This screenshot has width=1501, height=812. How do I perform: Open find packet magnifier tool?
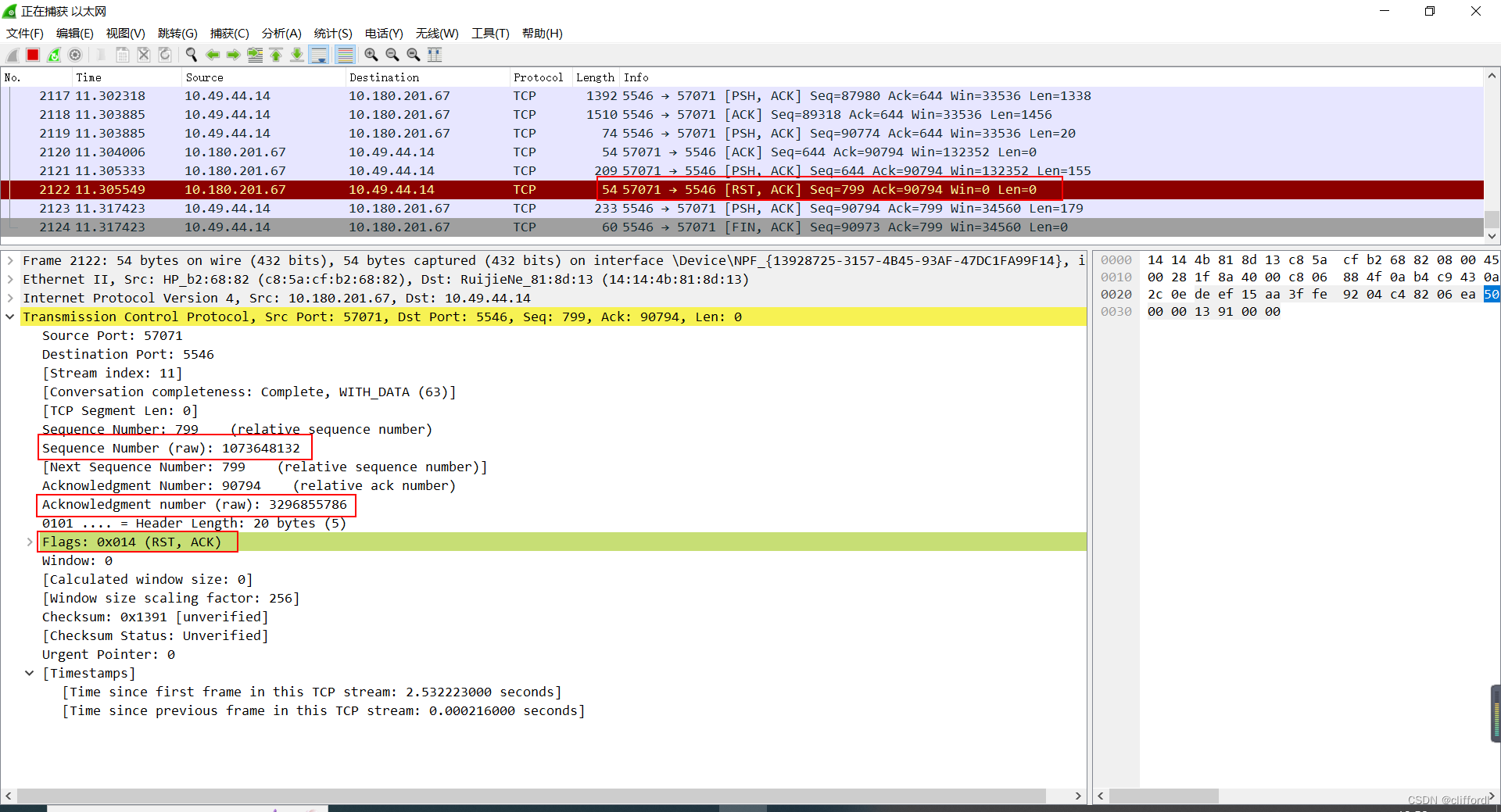coord(192,55)
